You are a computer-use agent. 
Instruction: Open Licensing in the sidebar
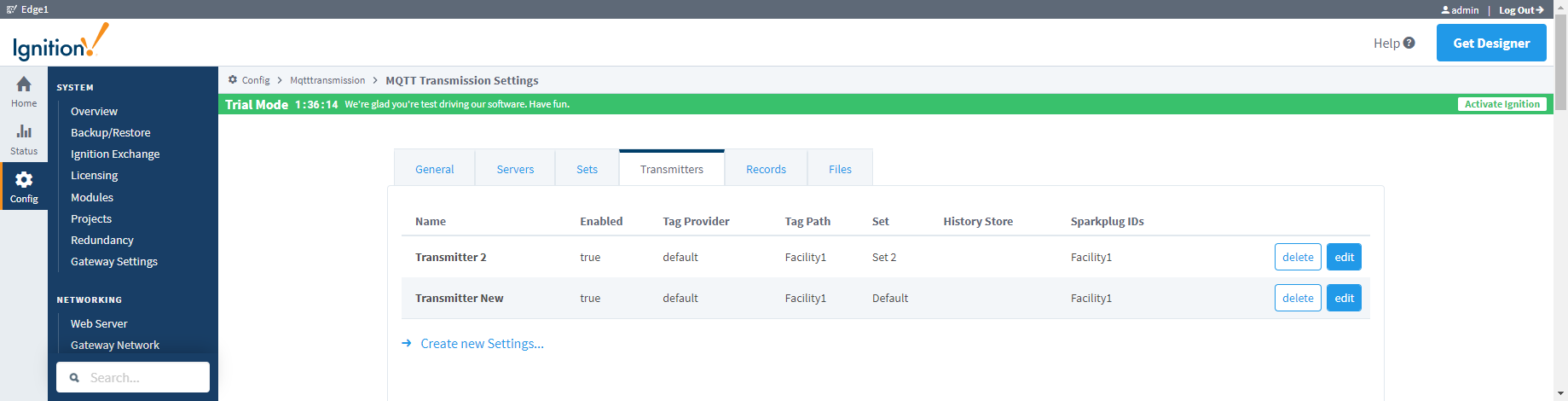pyautogui.click(x=94, y=175)
